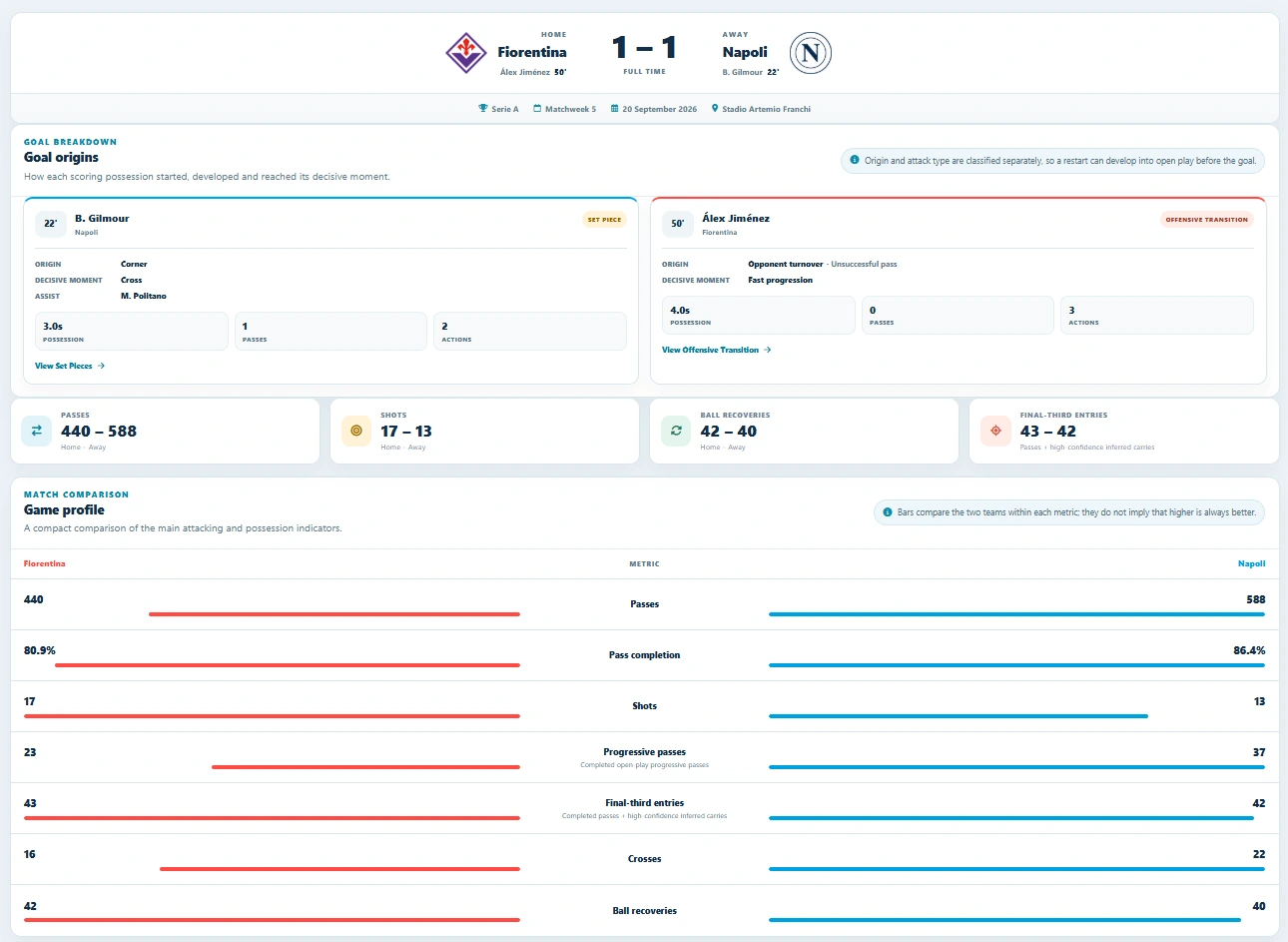
Task: Click the 440 – 588 passes total
Action: click(x=99, y=432)
